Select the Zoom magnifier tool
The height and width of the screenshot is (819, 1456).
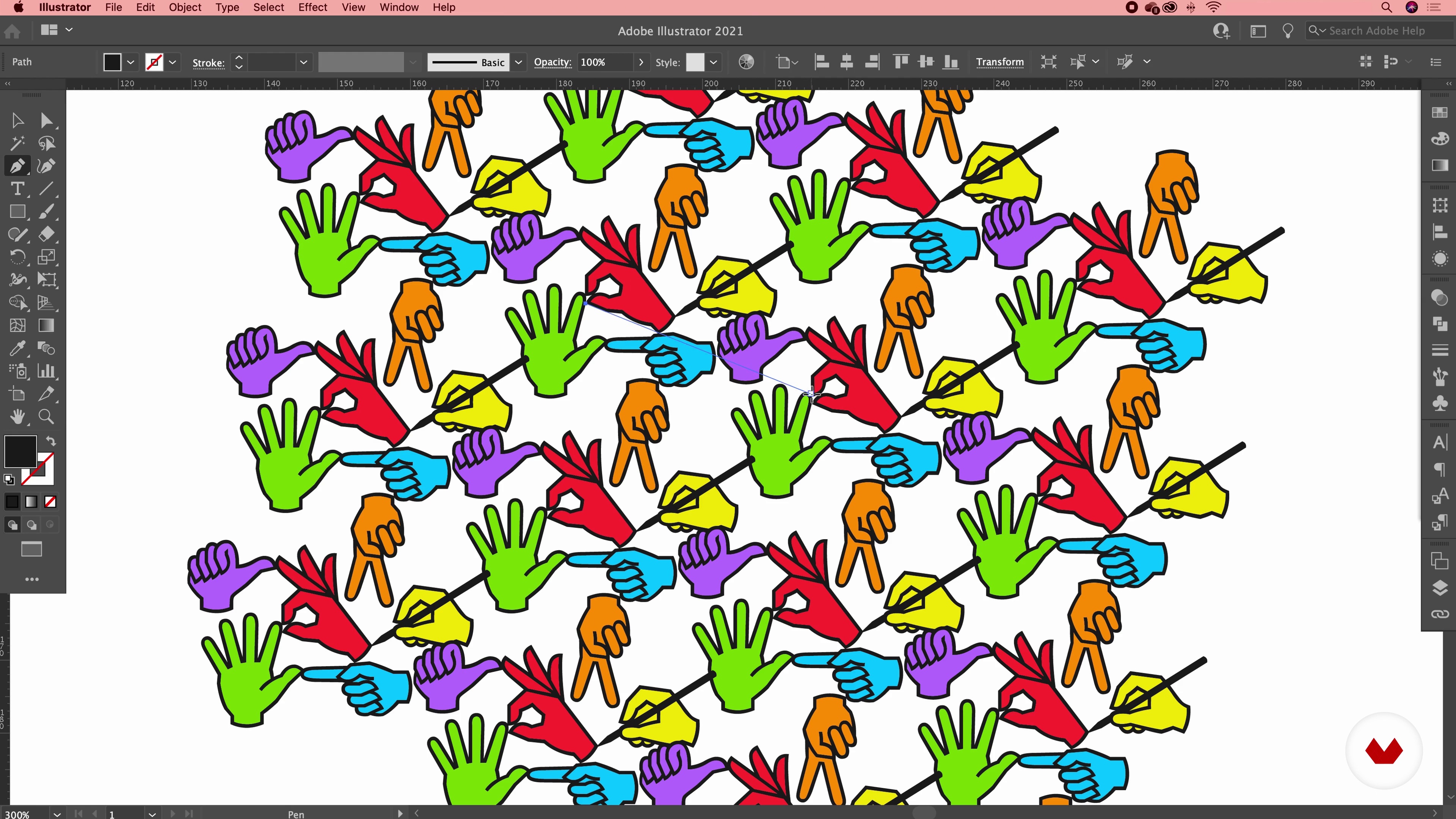click(46, 417)
